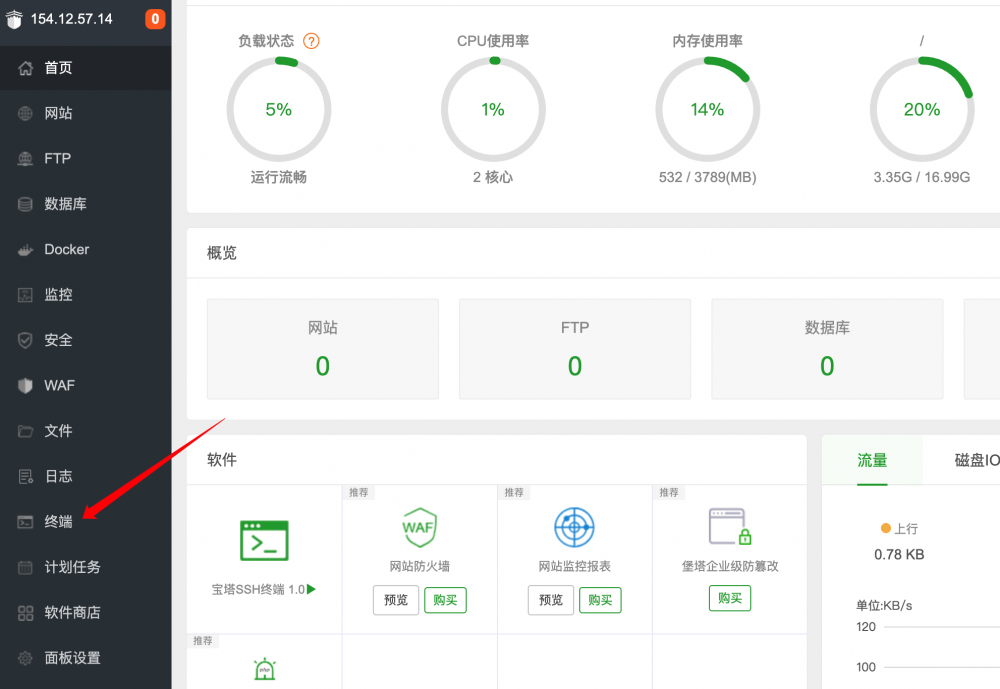Click 购买 button under 网站监控报表

point(600,600)
